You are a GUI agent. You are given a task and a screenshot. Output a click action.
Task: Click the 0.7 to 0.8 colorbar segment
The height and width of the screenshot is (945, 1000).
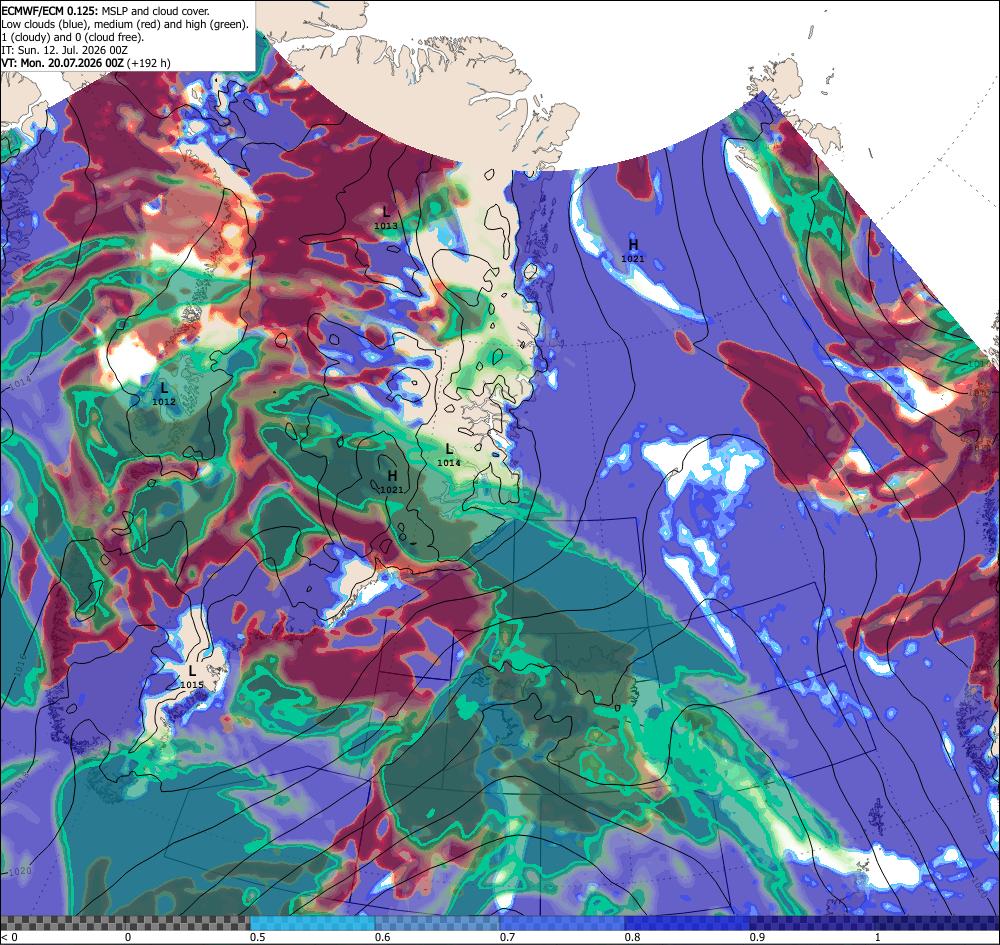click(x=562, y=923)
